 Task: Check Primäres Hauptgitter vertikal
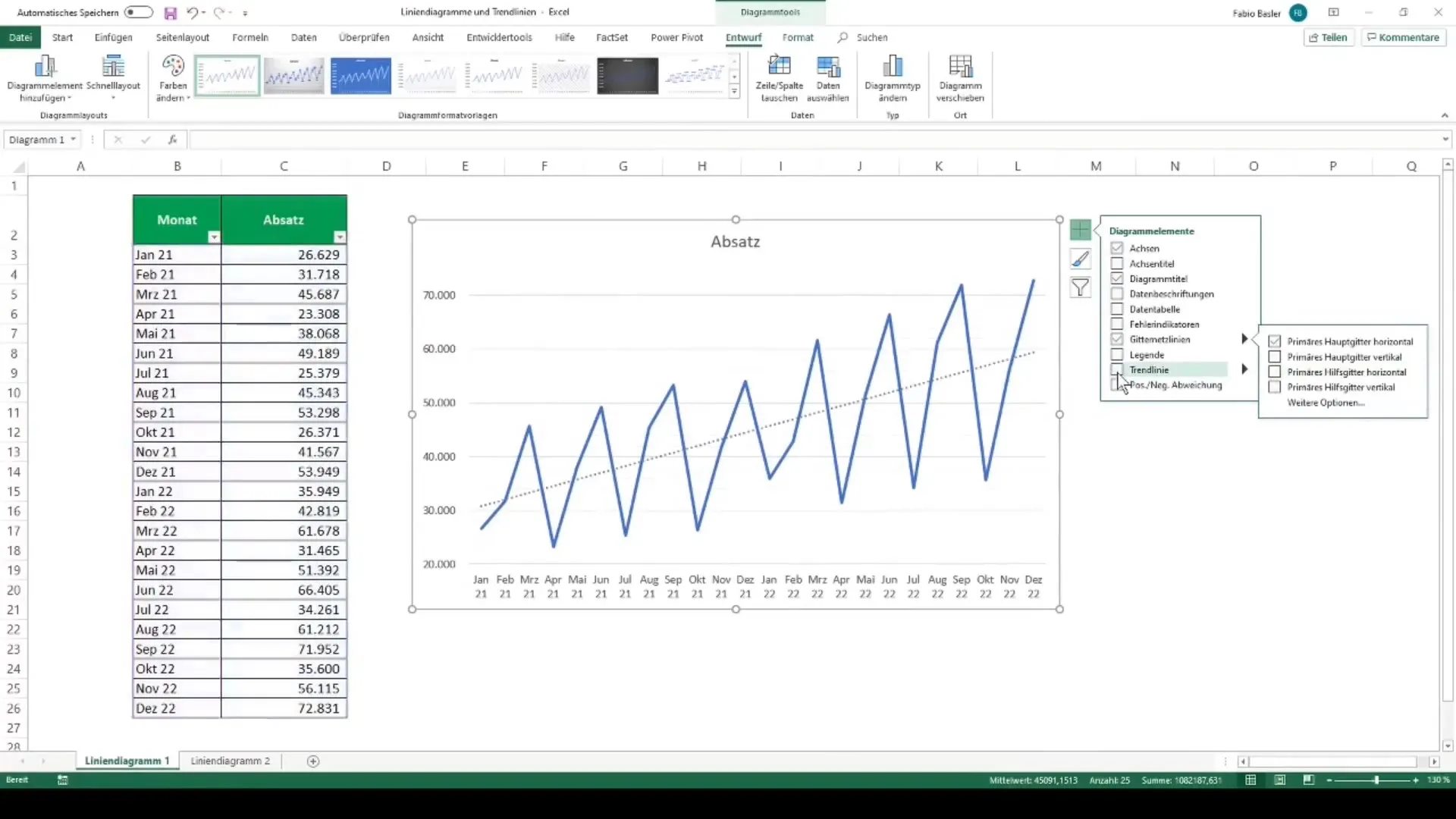[x=1275, y=357]
